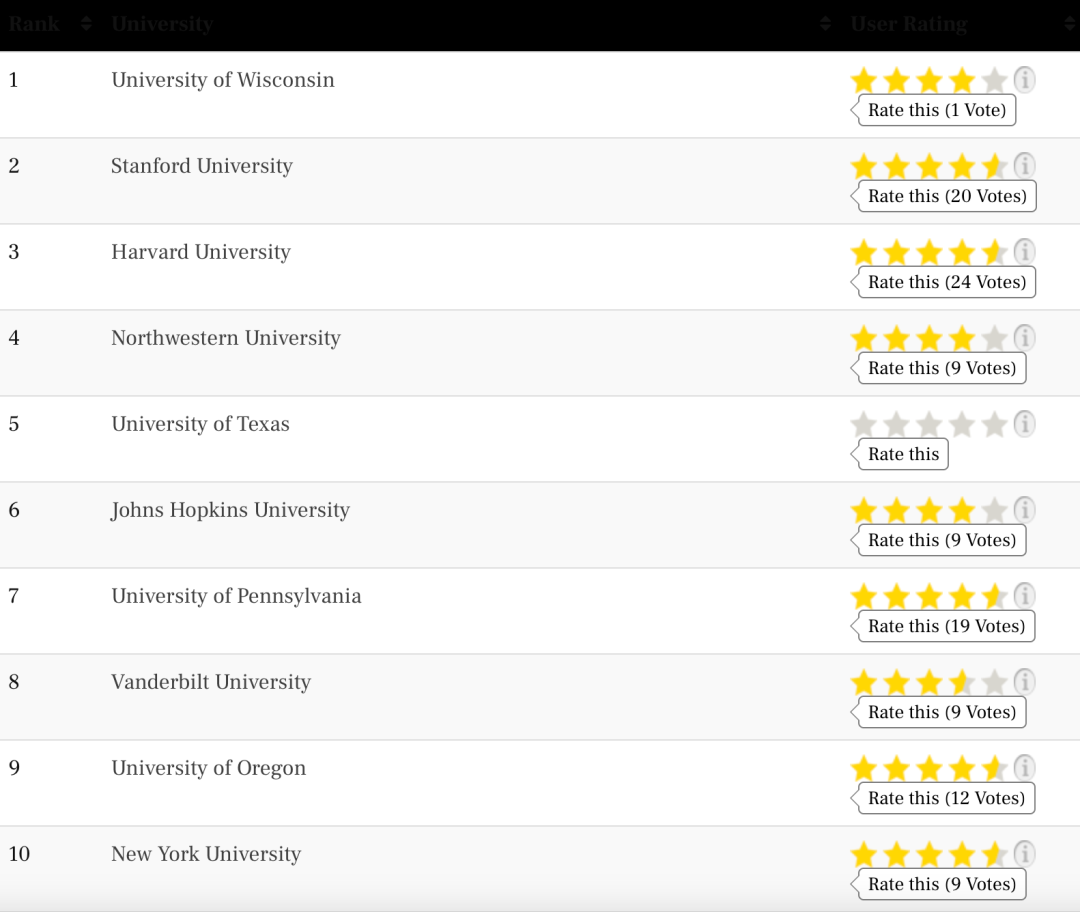Show rating info for New York University
This screenshot has height=912, width=1080.
pyautogui.click(x=1024, y=854)
